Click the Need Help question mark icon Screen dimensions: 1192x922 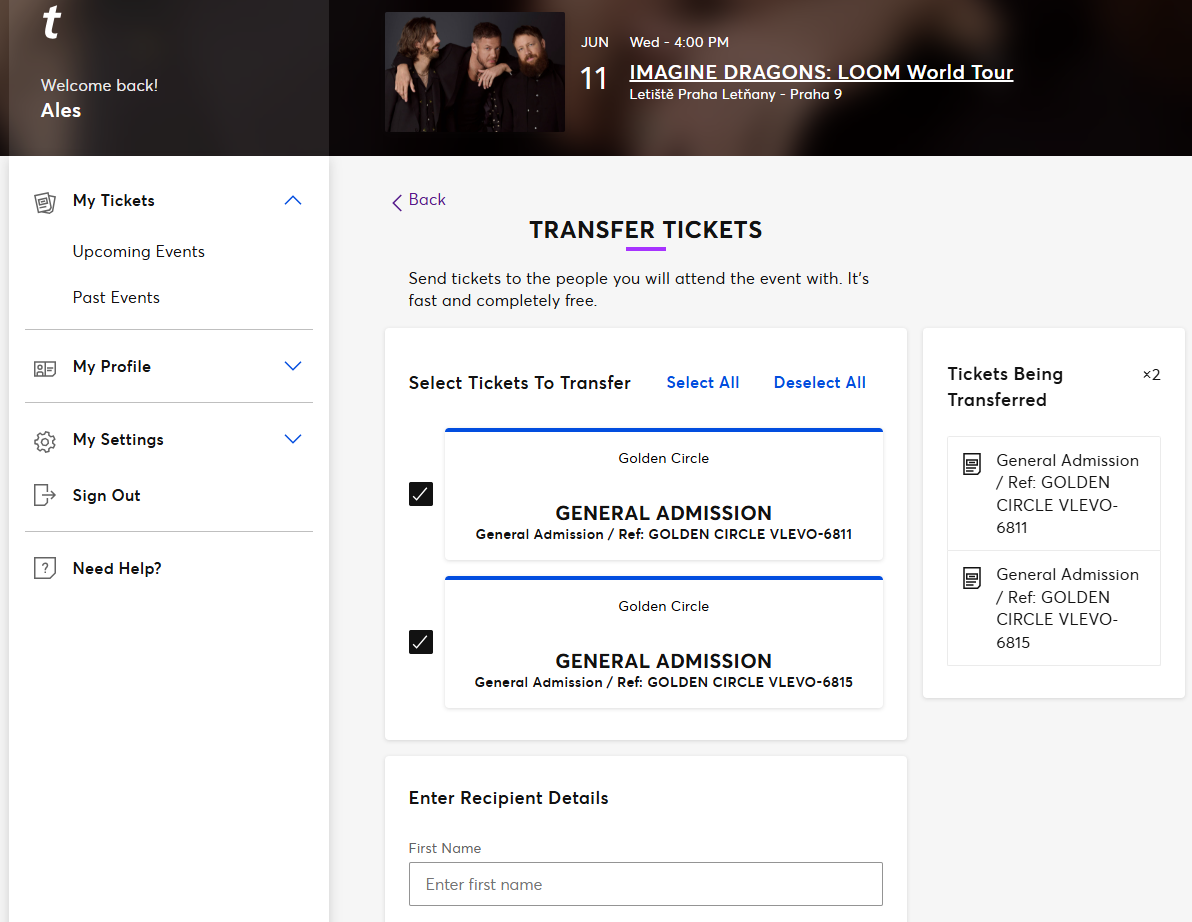(45, 568)
